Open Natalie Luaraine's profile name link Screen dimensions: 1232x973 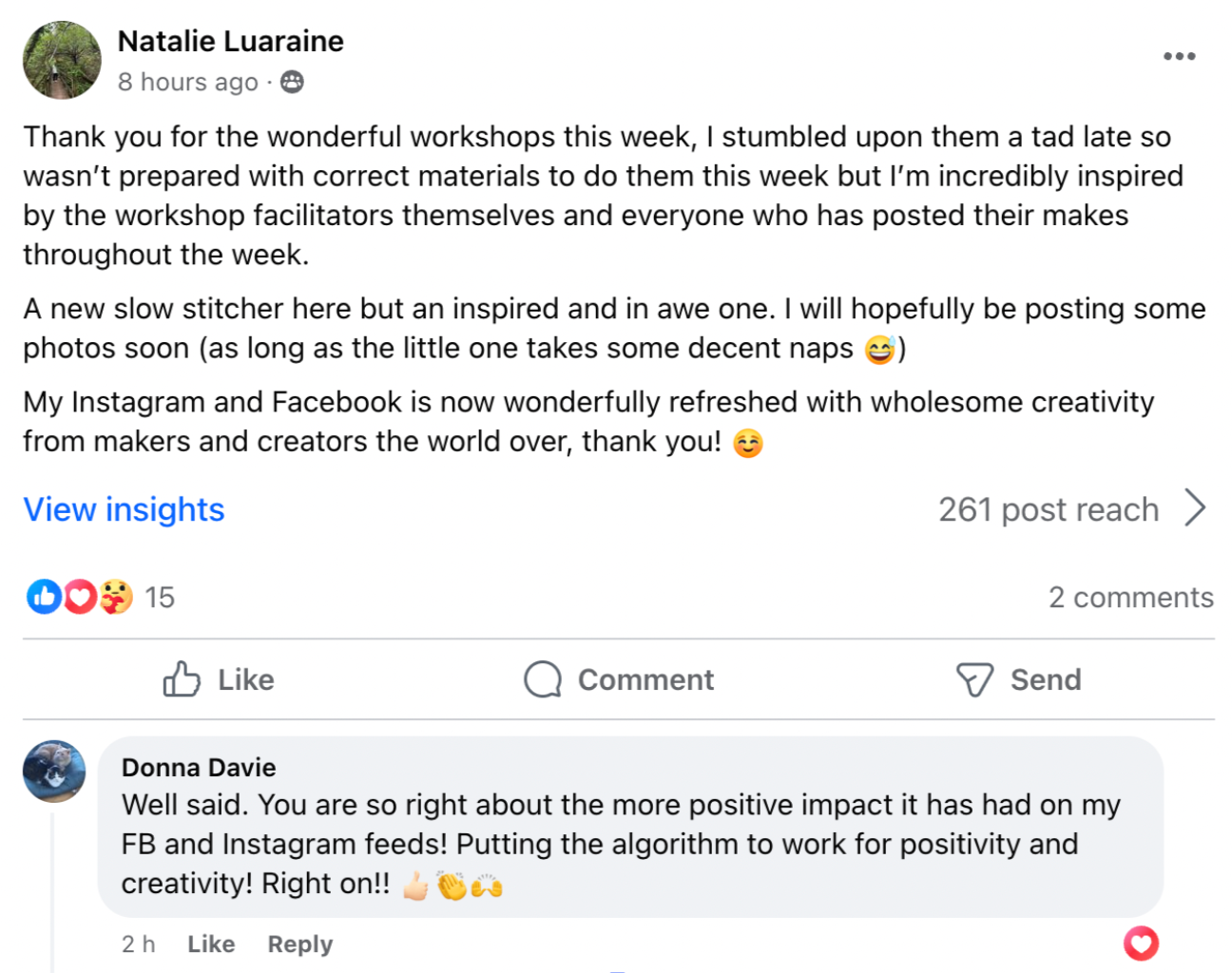231,41
